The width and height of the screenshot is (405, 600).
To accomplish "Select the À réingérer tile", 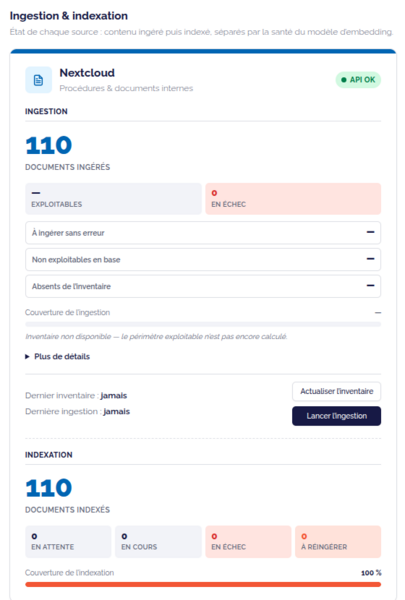I will (338, 541).
